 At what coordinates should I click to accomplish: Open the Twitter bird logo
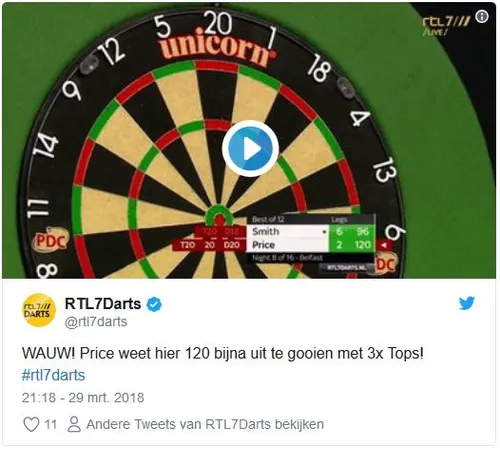coord(467,303)
